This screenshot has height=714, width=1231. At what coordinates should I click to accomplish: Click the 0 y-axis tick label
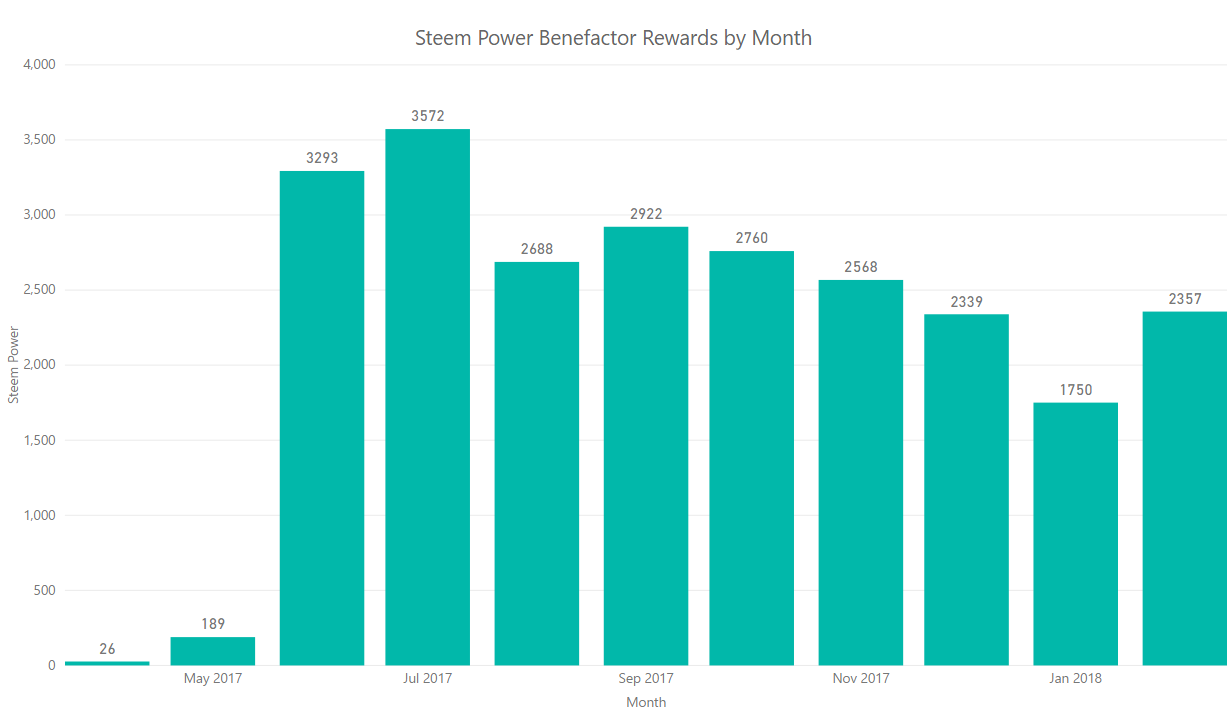[52, 666]
